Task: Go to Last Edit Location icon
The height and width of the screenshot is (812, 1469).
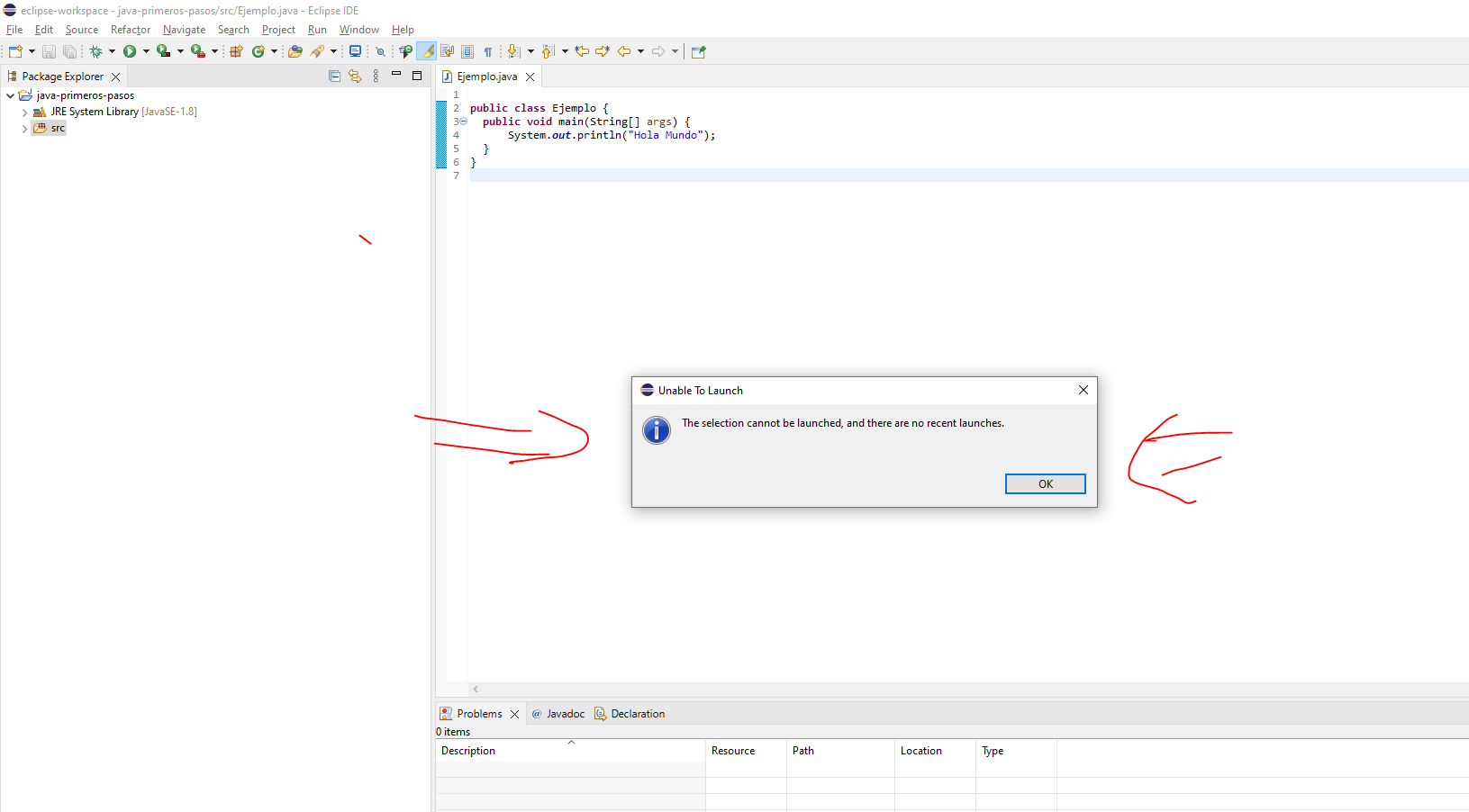Action: pyautogui.click(x=582, y=51)
